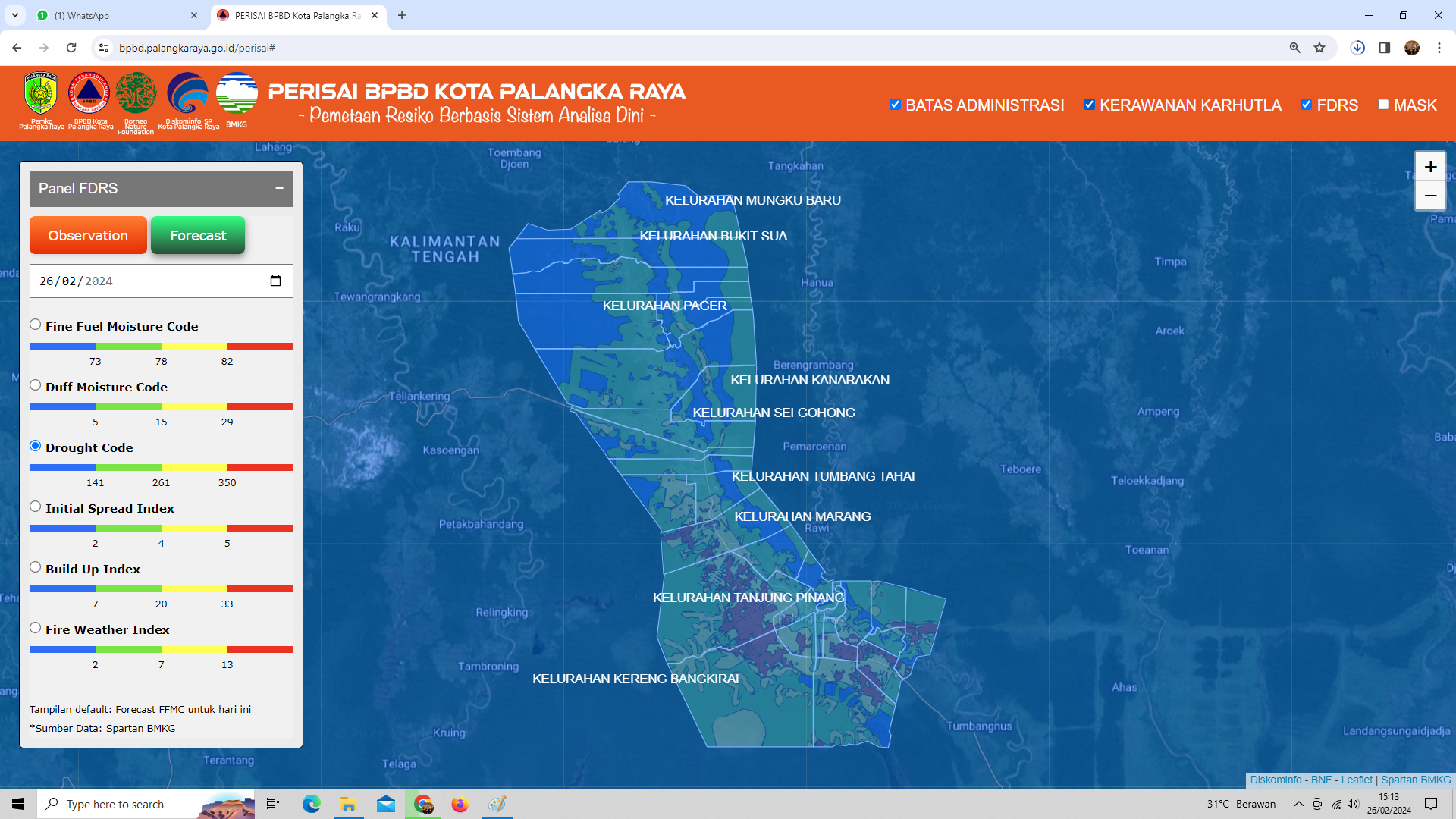Open the Diskominfo attribution link
This screenshot has width=1456, height=819.
(1276, 780)
